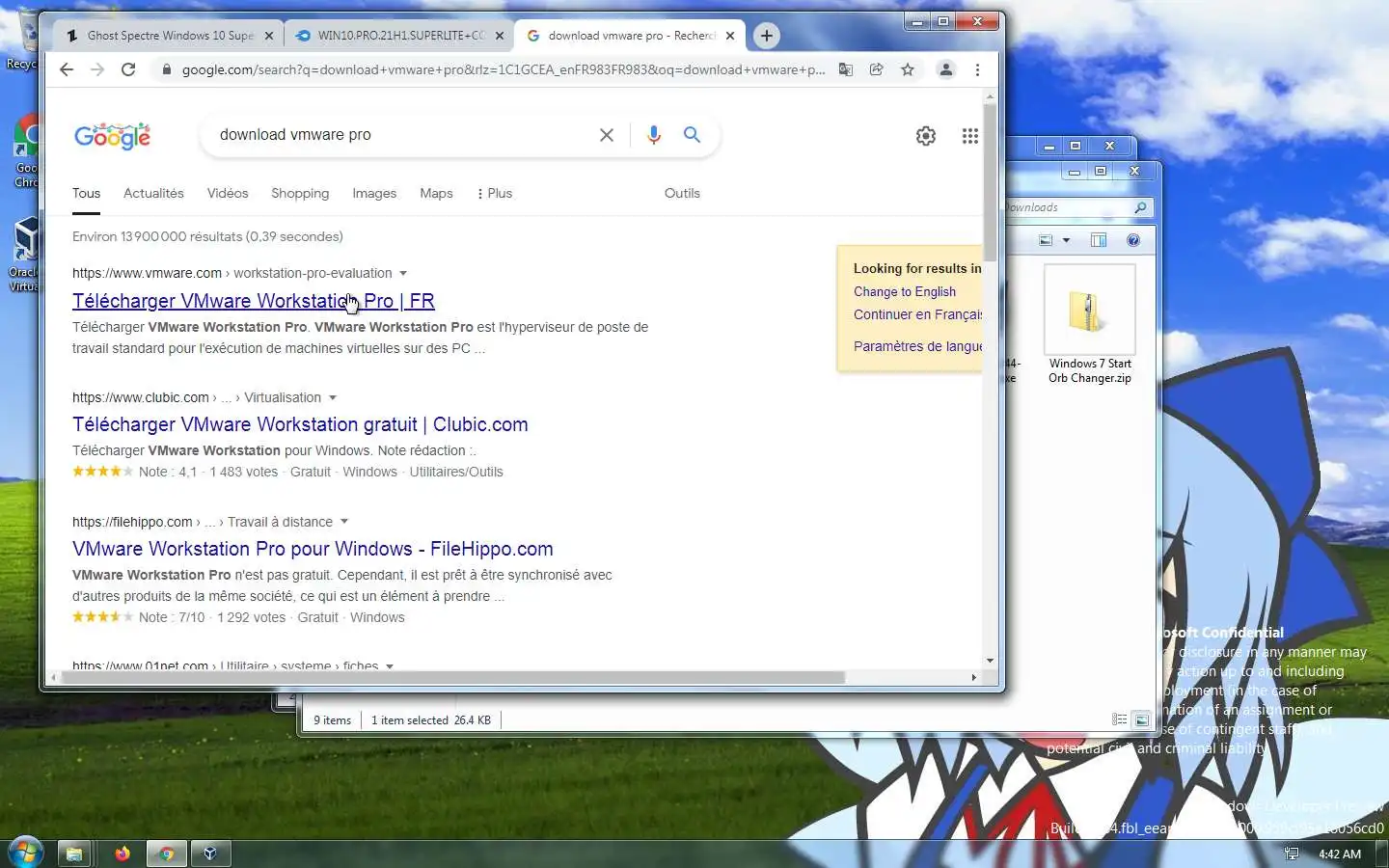Click the Chrome address bar URL

pos(504,69)
